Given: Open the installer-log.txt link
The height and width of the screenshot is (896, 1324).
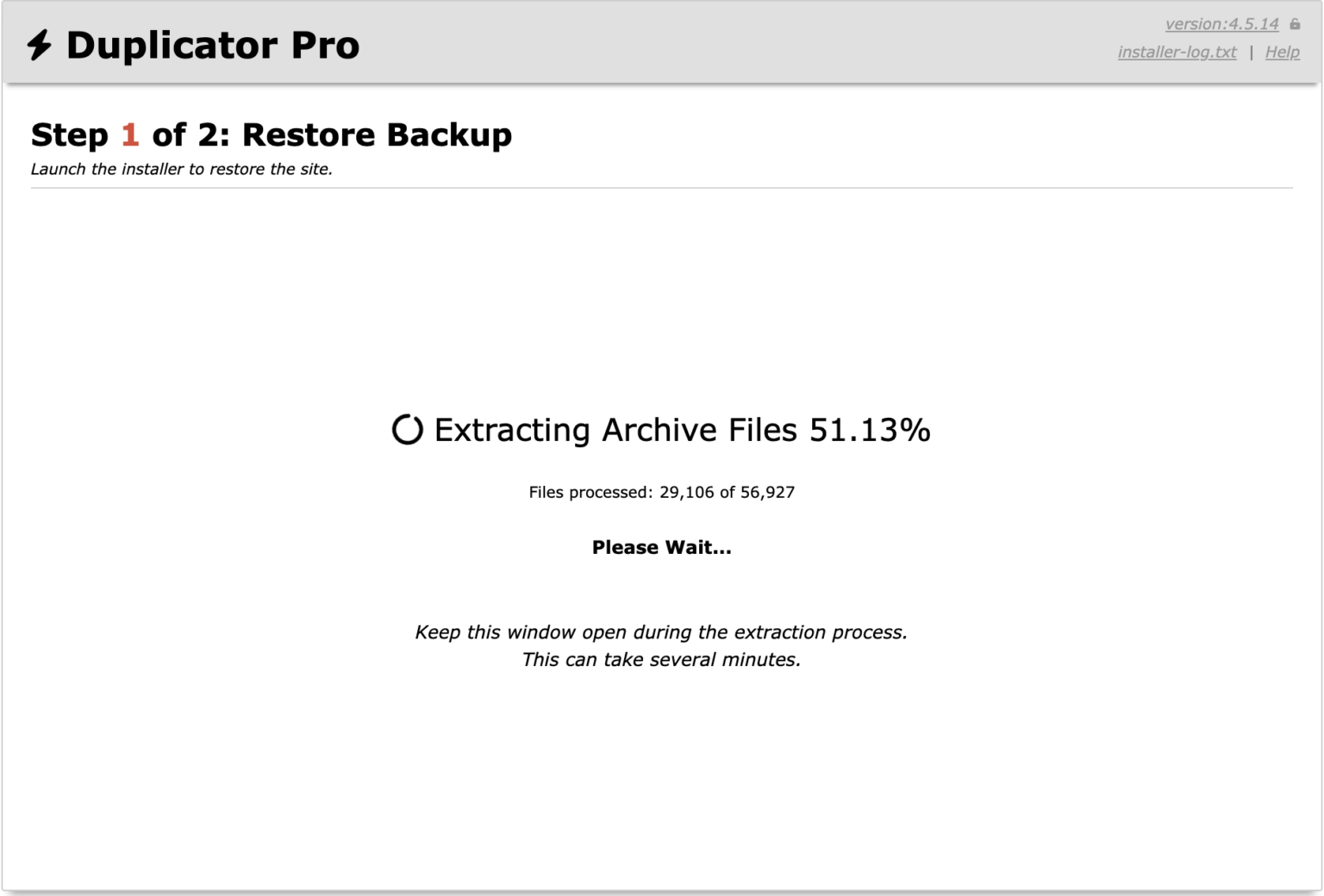Looking at the screenshot, I should point(1177,53).
